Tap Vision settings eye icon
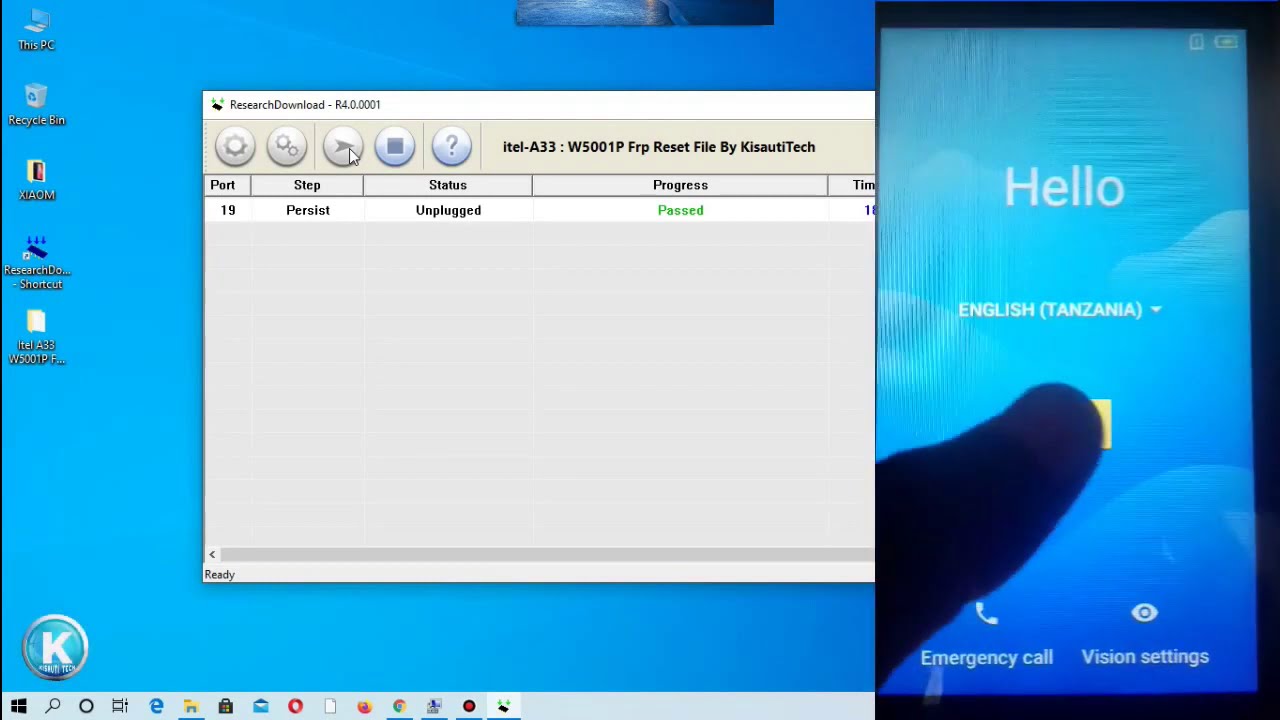This screenshot has height=720, width=1280. coord(1144,612)
